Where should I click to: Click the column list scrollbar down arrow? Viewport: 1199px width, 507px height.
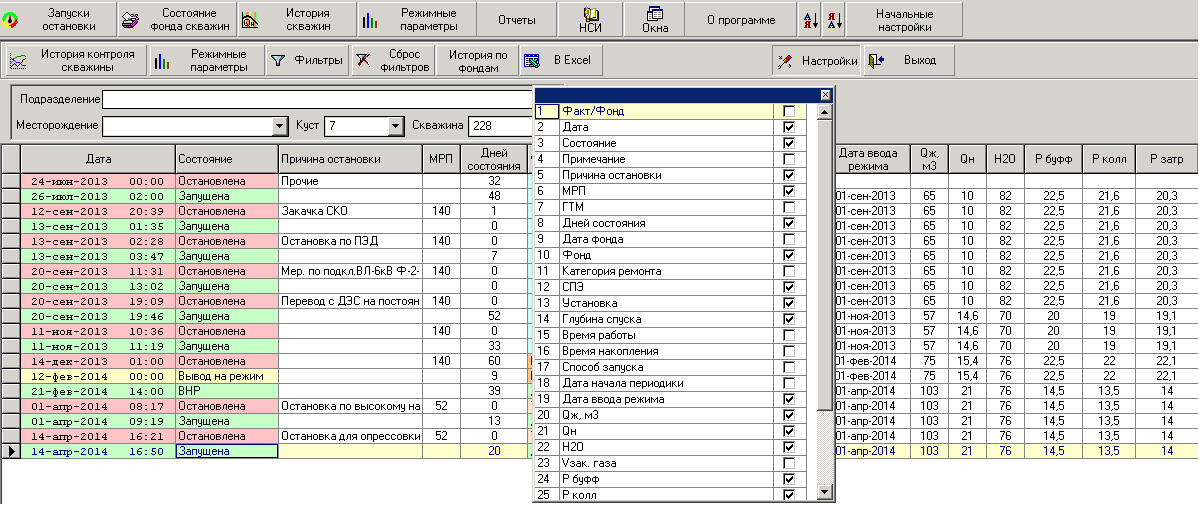point(824,491)
